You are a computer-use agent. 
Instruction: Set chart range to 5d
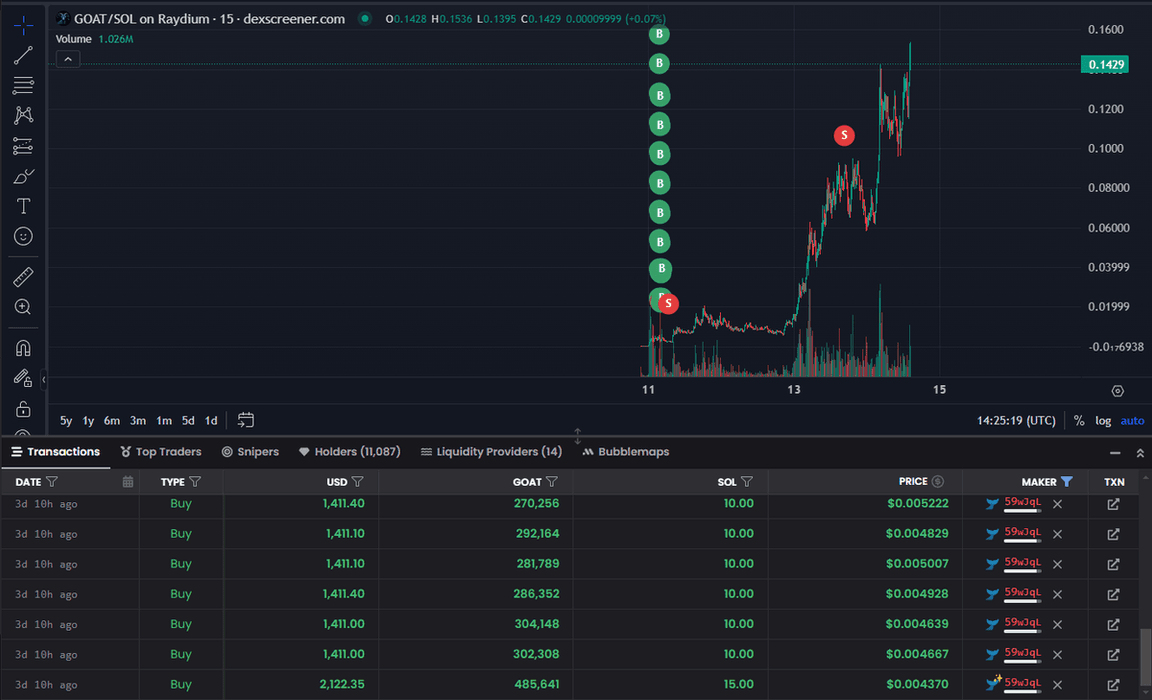tap(188, 421)
